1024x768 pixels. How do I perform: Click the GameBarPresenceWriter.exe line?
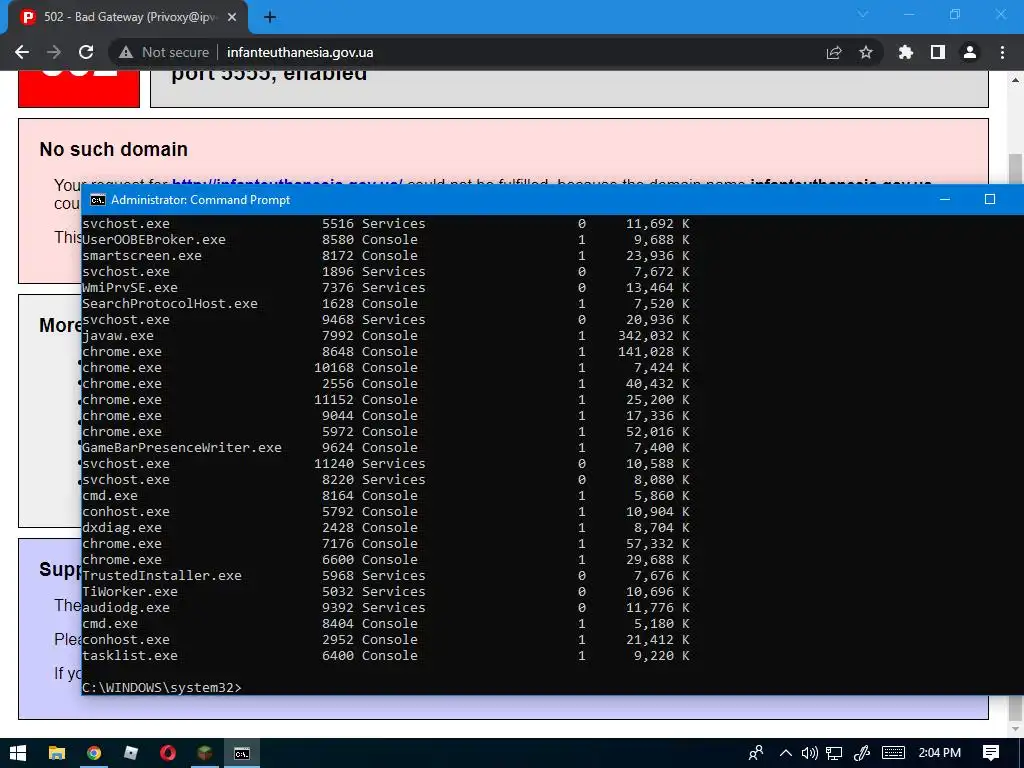(385, 447)
